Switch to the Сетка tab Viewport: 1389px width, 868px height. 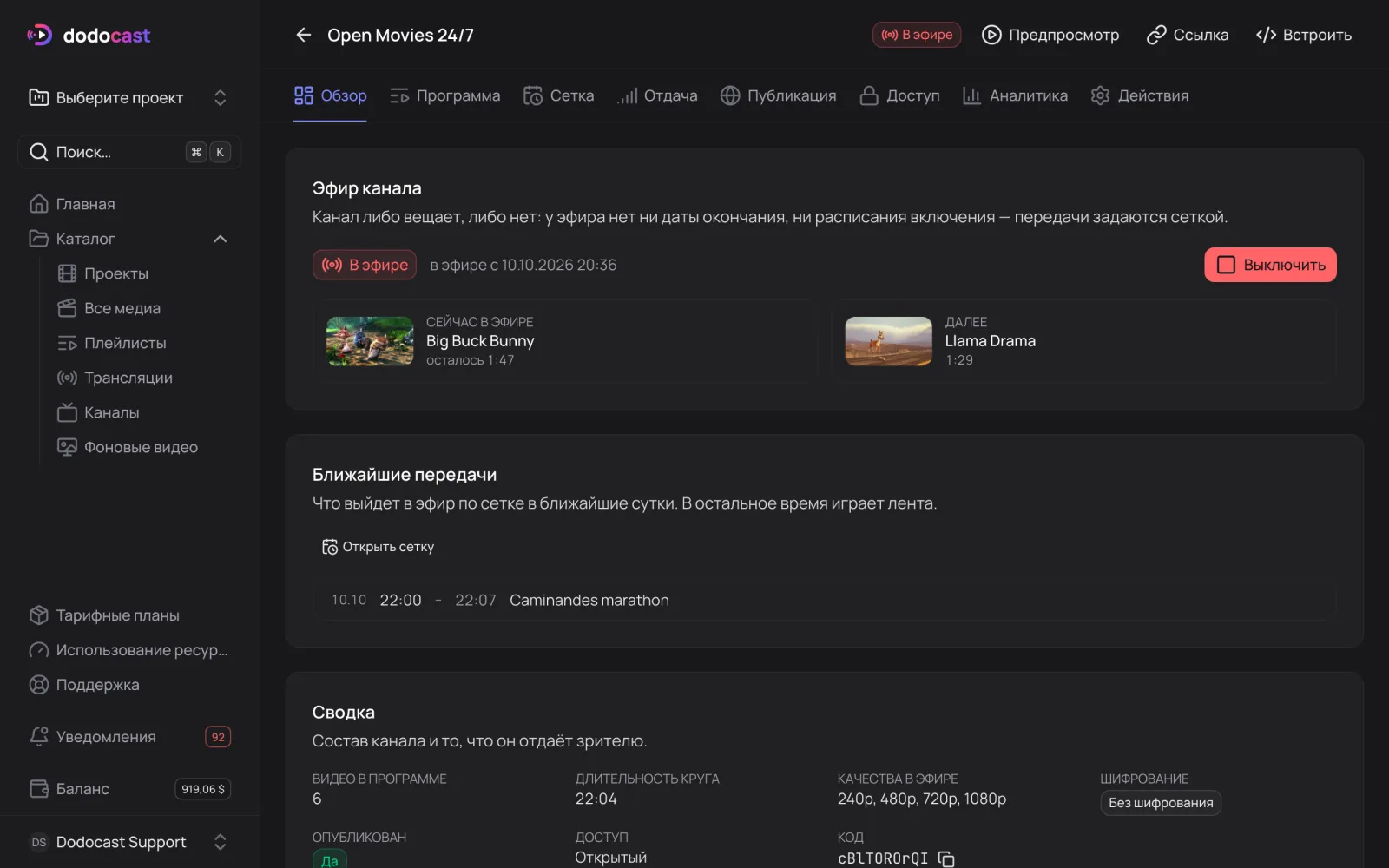559,95
